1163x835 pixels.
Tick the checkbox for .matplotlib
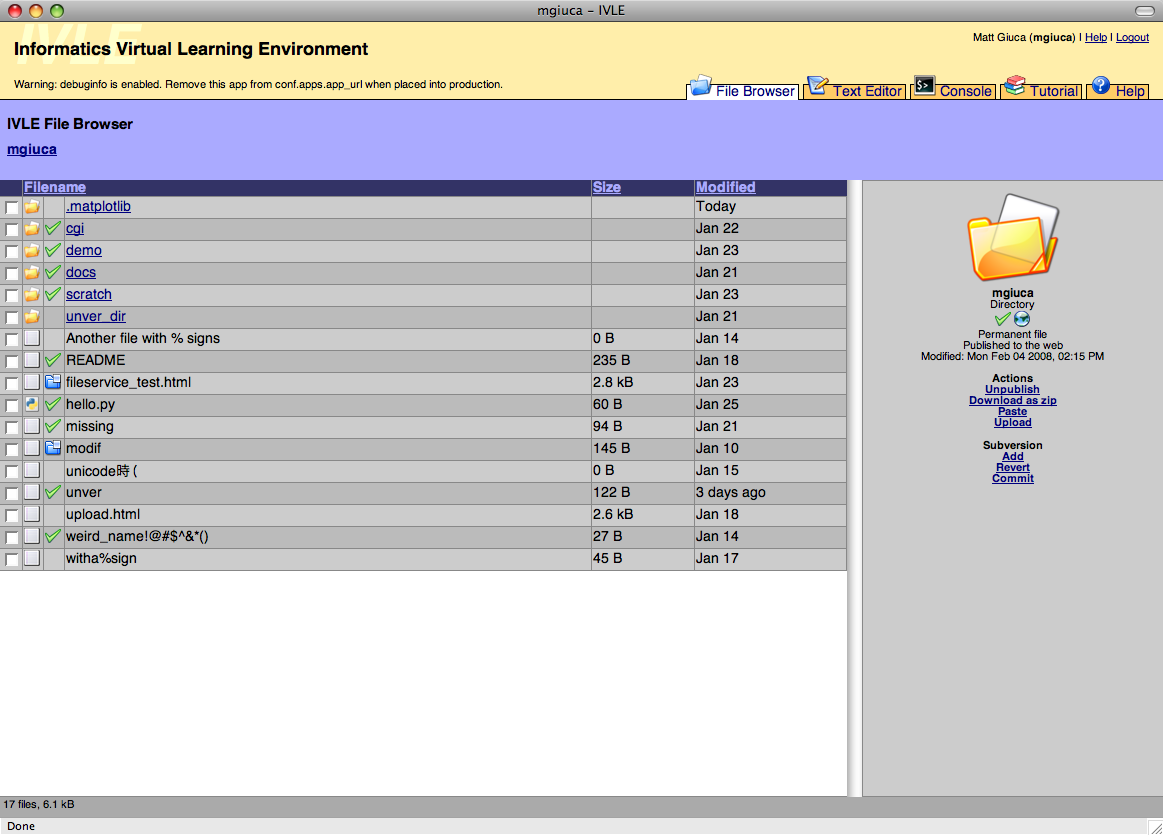(12, 208)
